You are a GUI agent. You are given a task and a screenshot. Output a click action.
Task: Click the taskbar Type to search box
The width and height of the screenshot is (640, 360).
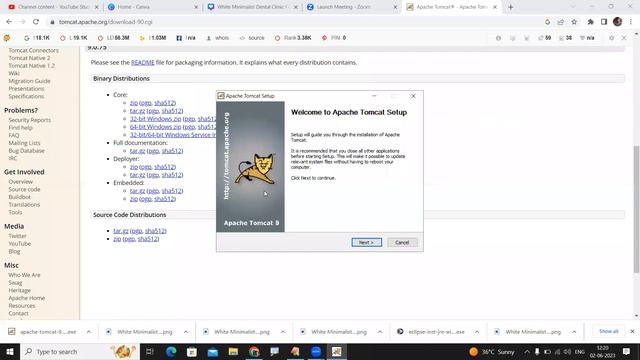tap(80, 352)
